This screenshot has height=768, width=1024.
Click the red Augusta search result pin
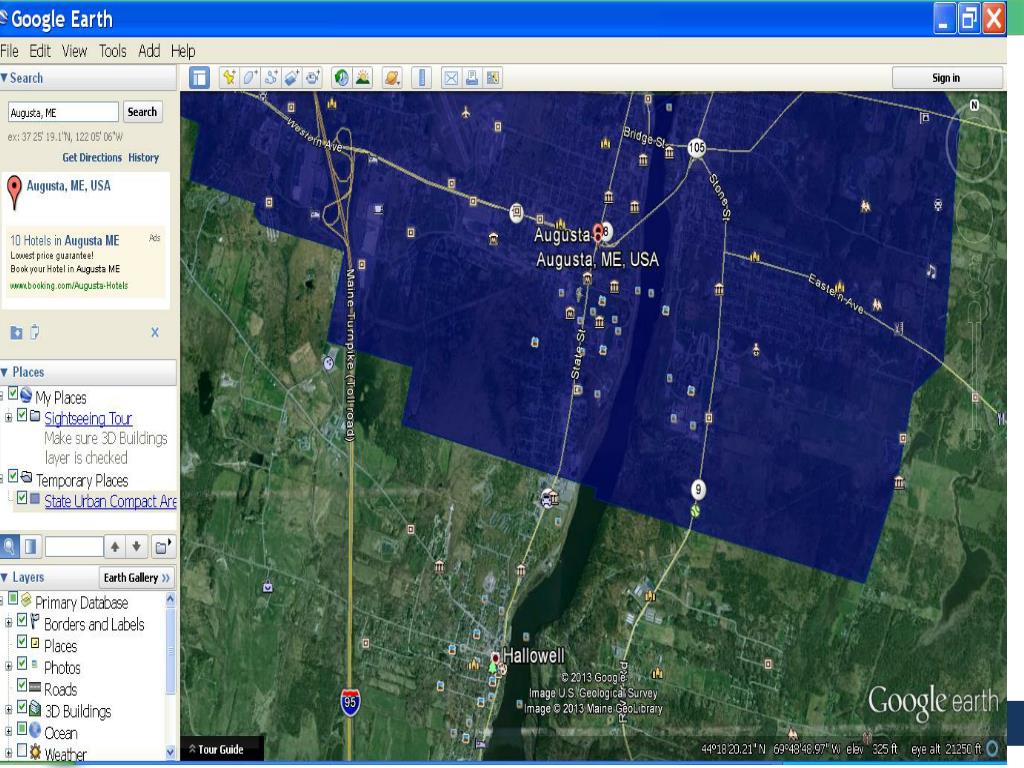(x=14, y=192)
